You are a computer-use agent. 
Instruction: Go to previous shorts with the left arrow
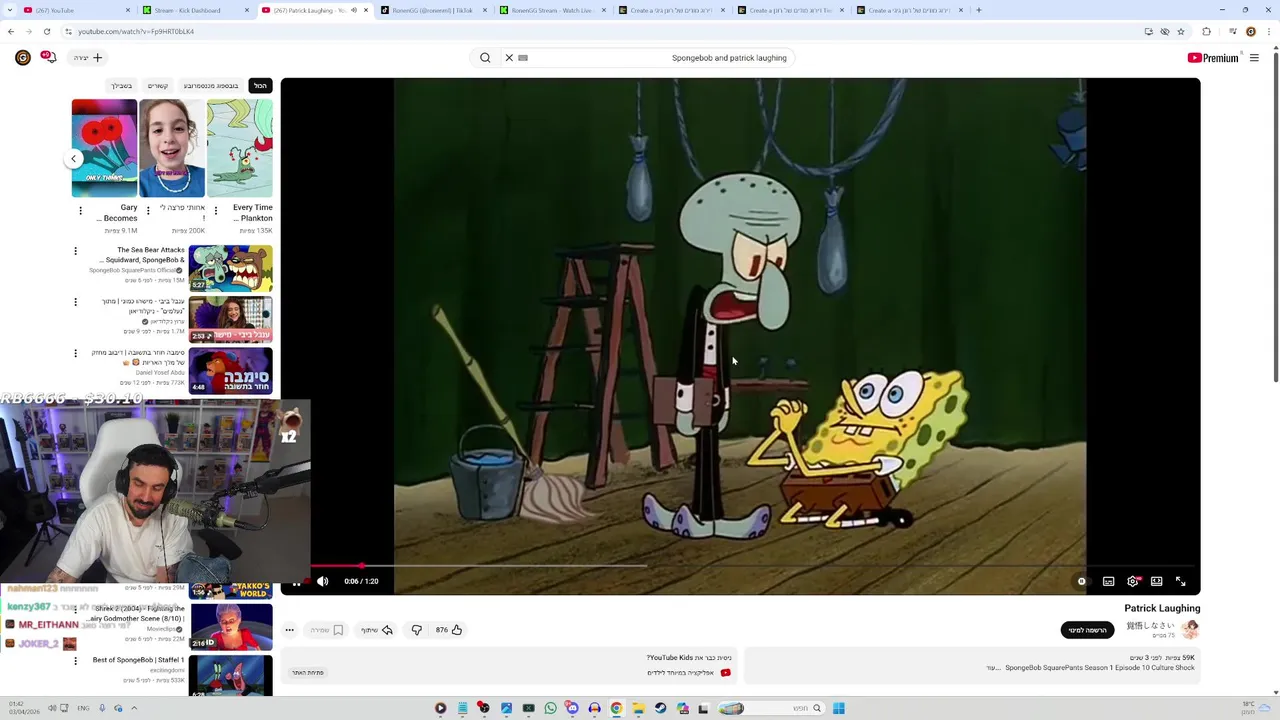[x=73, y=159]
